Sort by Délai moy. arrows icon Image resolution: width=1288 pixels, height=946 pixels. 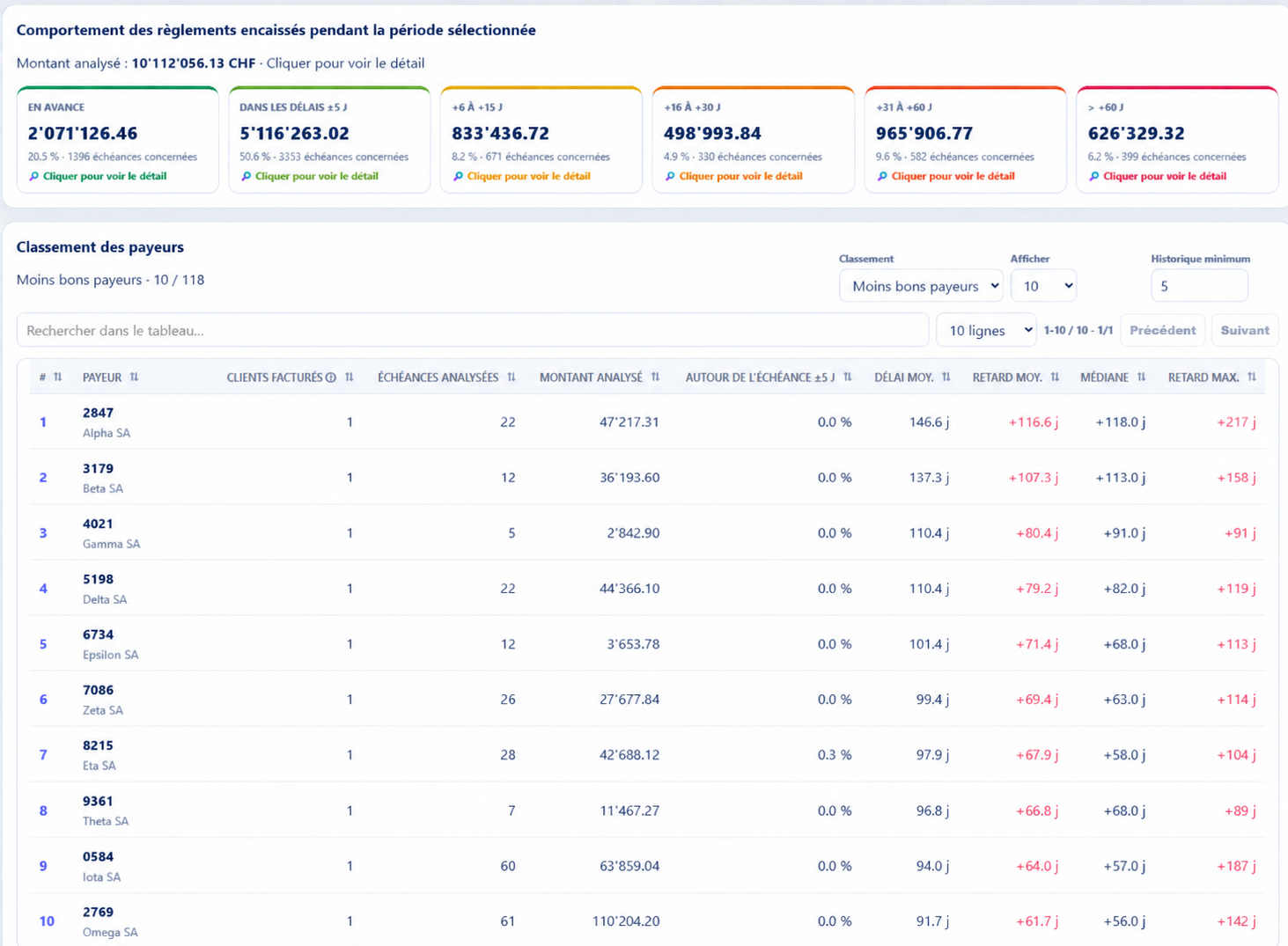(946, 377)
